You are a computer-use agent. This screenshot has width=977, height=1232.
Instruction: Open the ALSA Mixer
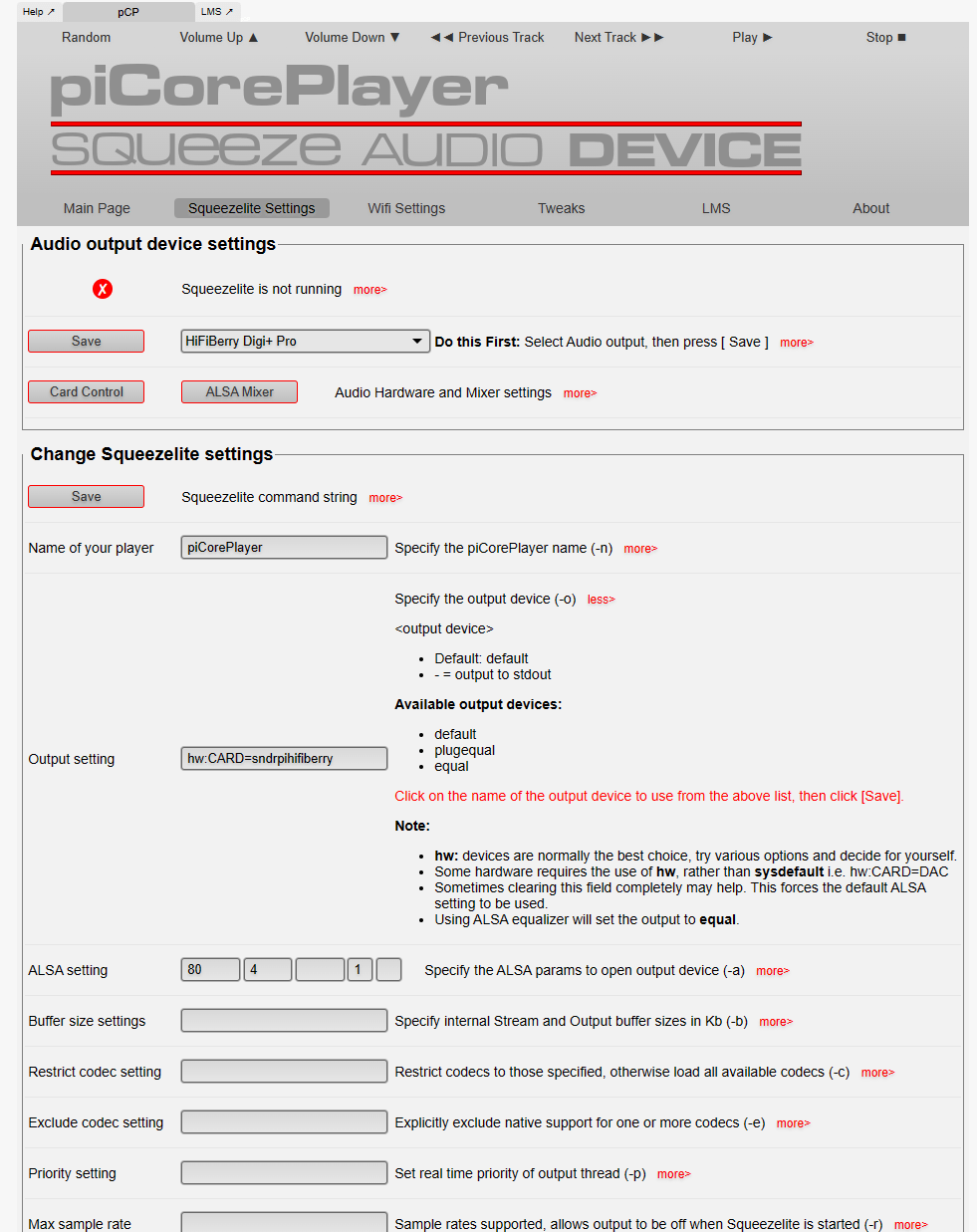[239, 391]
